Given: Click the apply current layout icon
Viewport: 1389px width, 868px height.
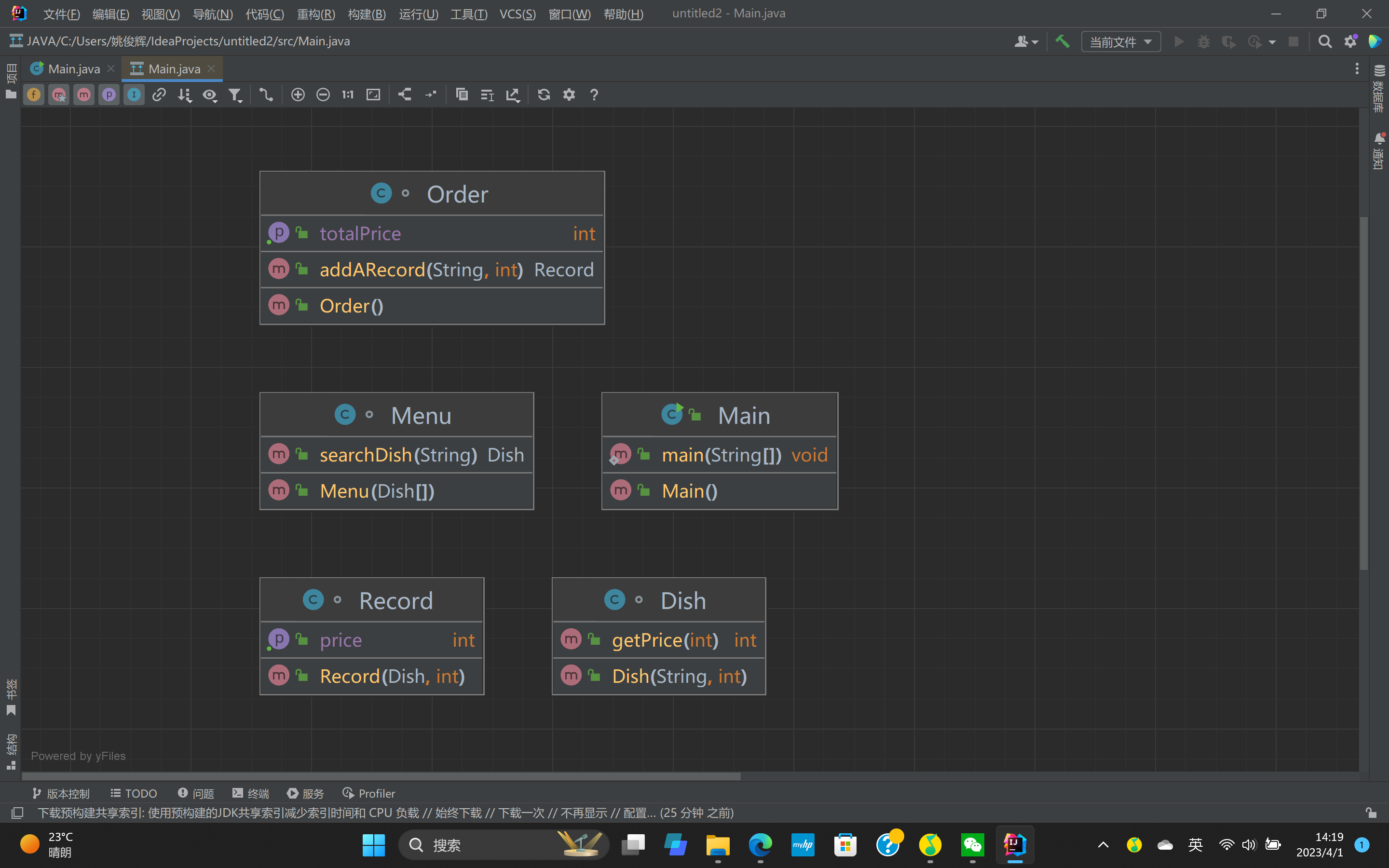Looking at the screenshot, I should coord(405,95).
